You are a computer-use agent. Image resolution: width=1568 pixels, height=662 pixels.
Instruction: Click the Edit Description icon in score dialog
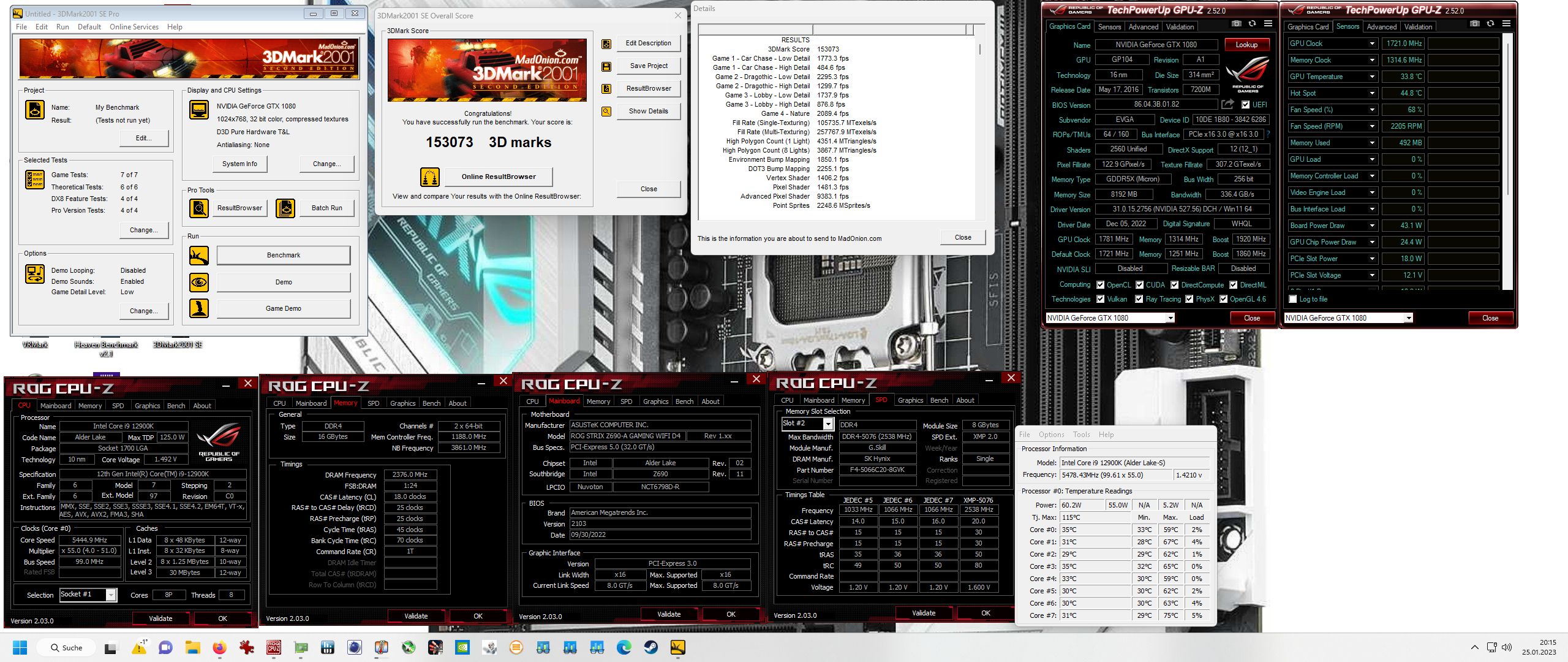pyautogui.click(x=606, y=44)
